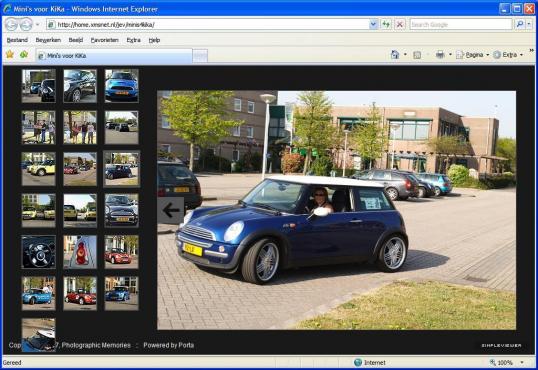
Task: Open the Extra toolbar menu with gear
Action: pyautogui.click(x=508, y=55)
